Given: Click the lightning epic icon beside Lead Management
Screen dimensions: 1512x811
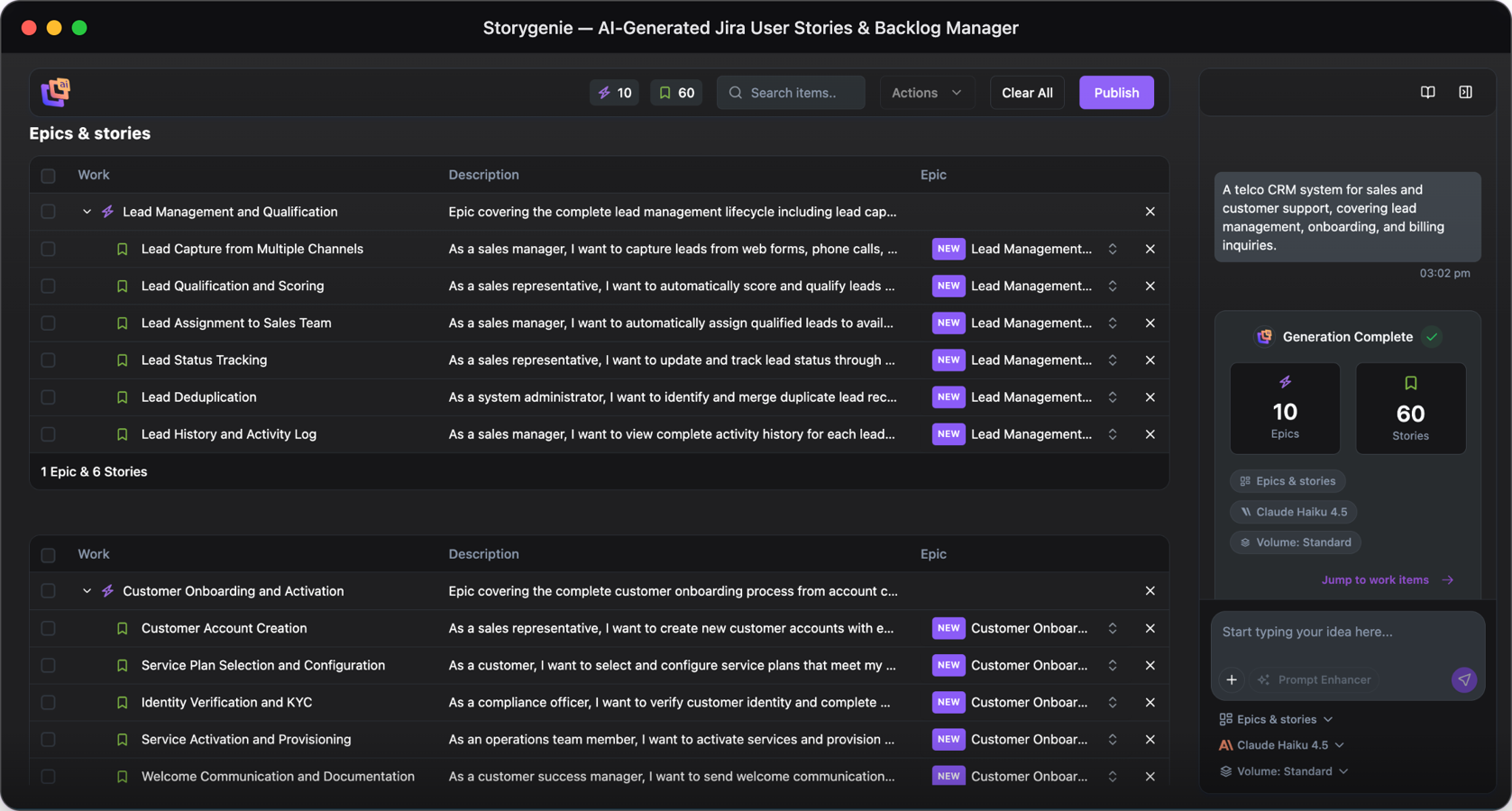Looking at the screenshot, I should (x=107, y=211).
